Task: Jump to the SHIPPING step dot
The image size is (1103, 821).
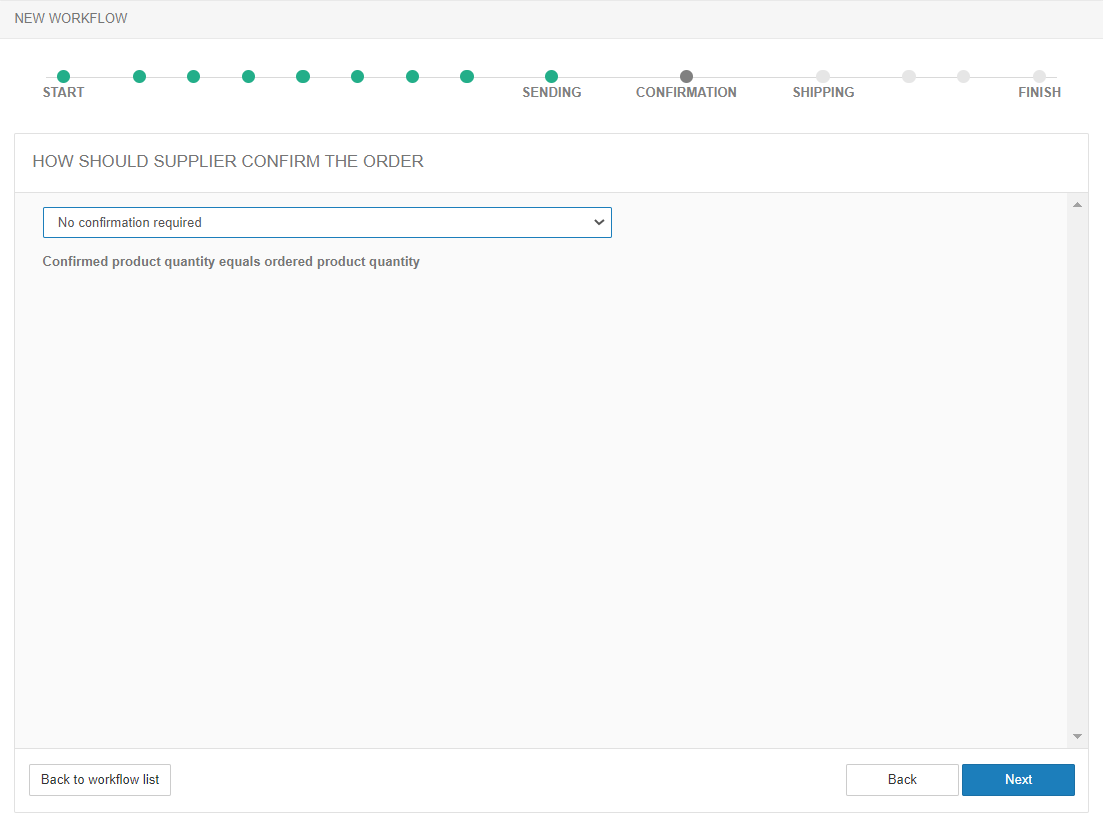Action: pos(823,77)
